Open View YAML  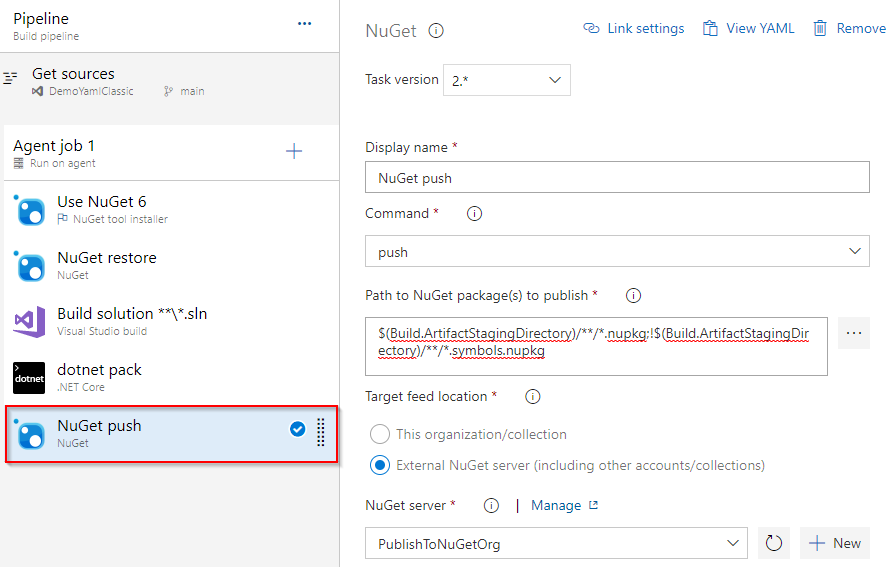(748, 28)
